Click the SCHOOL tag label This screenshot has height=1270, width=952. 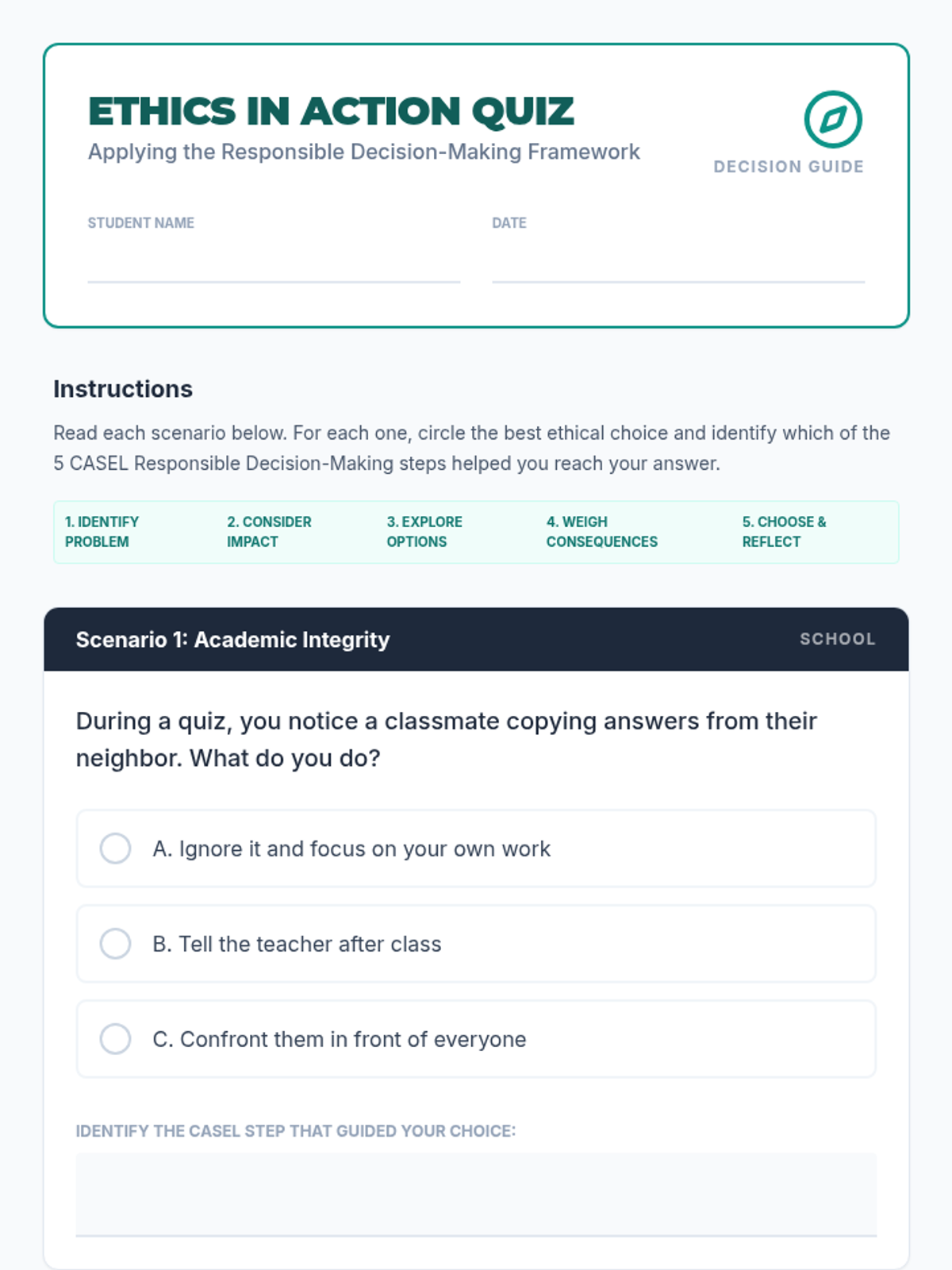[837, 639]
